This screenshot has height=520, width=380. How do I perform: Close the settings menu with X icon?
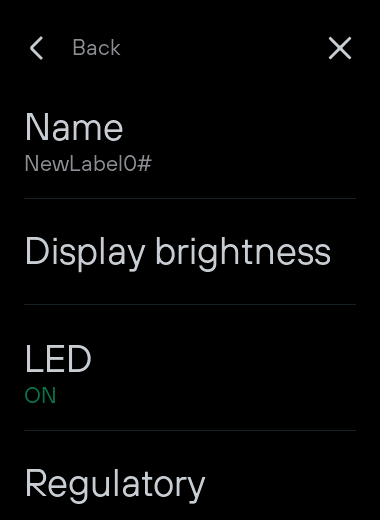coord(340,48)
